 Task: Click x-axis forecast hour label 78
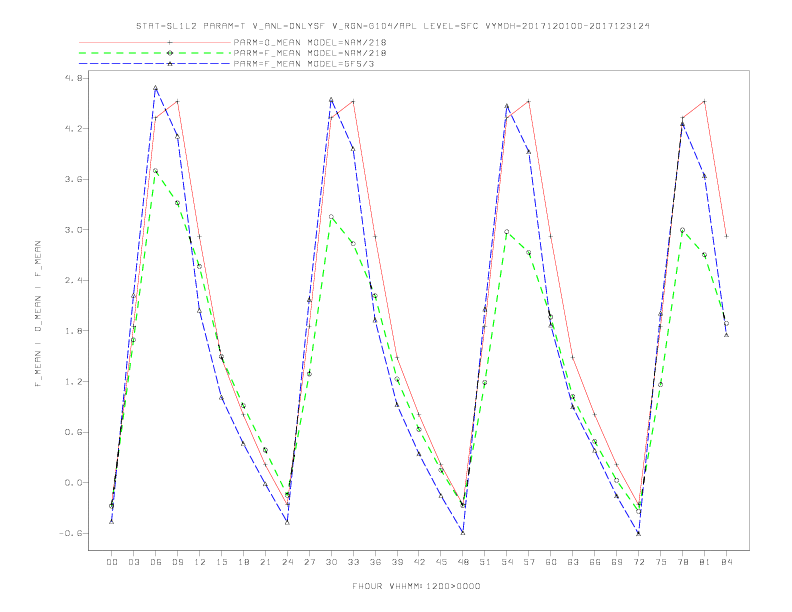(682, 562)
